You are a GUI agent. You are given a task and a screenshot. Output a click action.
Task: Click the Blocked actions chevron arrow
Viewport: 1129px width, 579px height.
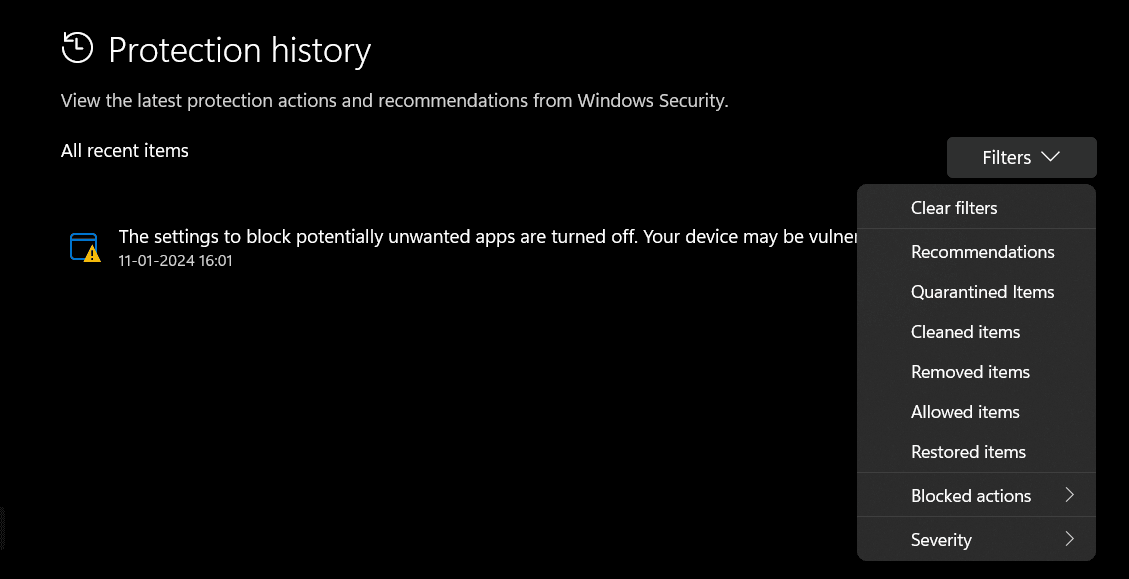tap(1070, 494)
